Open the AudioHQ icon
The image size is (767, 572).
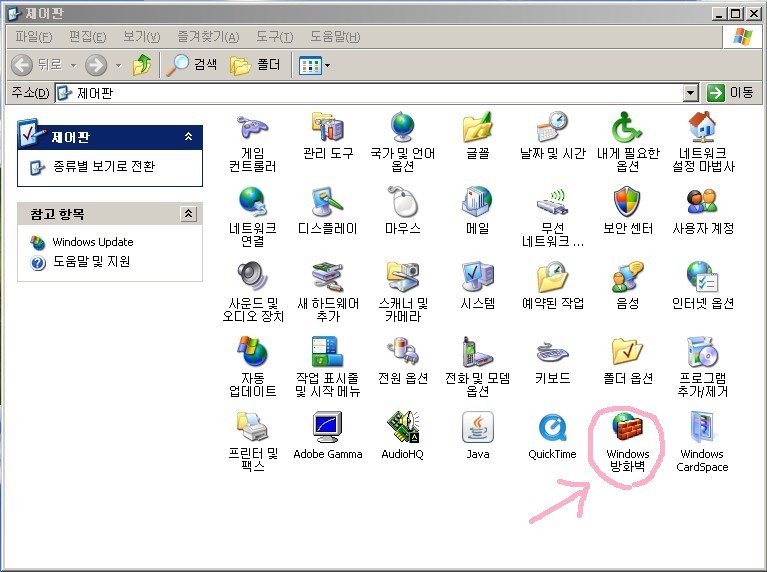(403, 427)
